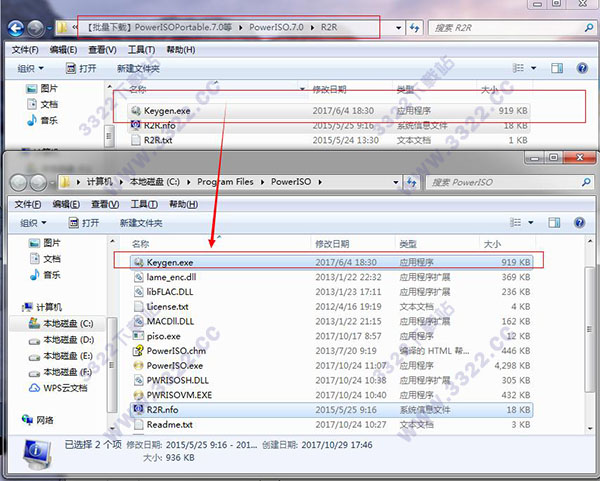600x481 pixels.
Task: Open WPS云文档 in PowerISO sidebar
Action: click(x=58, y=388)
